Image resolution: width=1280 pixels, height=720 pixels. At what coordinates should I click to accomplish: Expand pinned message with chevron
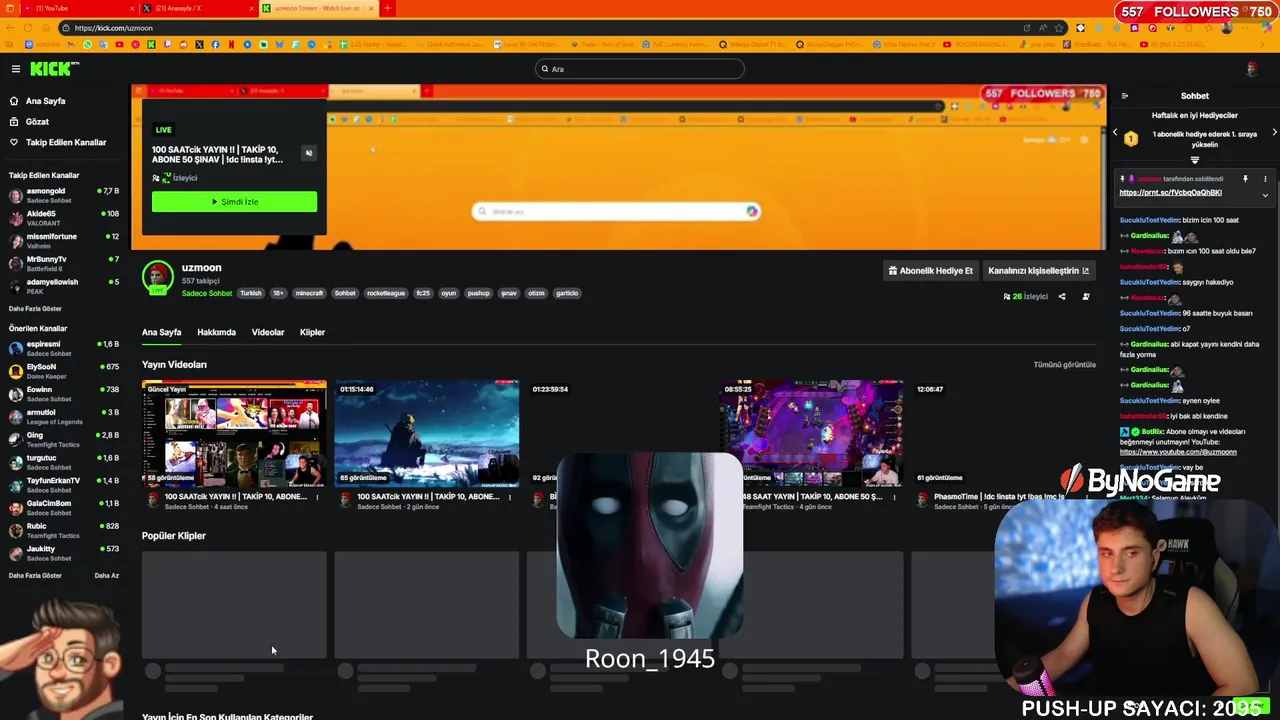1265,194
